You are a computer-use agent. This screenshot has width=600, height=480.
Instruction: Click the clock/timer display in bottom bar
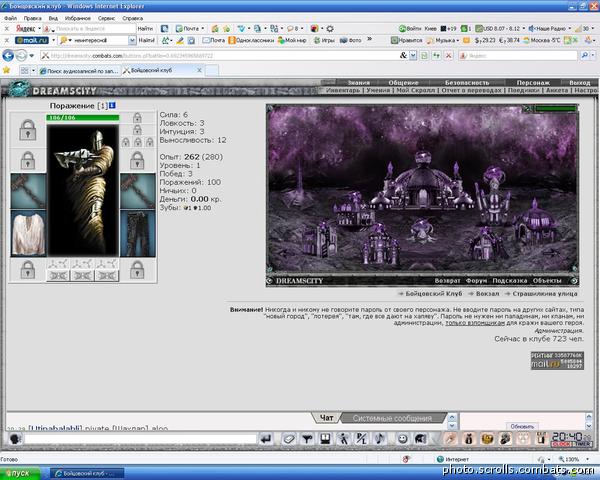click(572, 439)
